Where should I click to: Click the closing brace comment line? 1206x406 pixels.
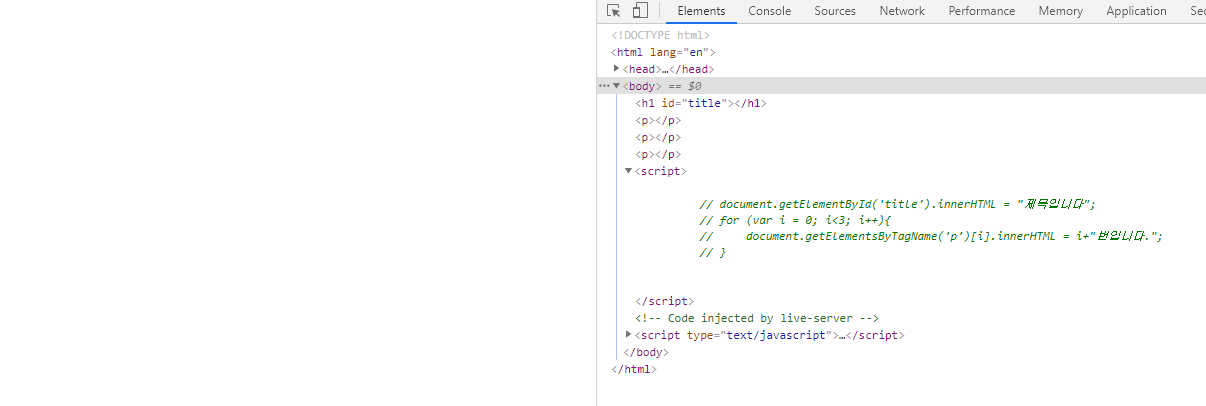pos(712,253)
